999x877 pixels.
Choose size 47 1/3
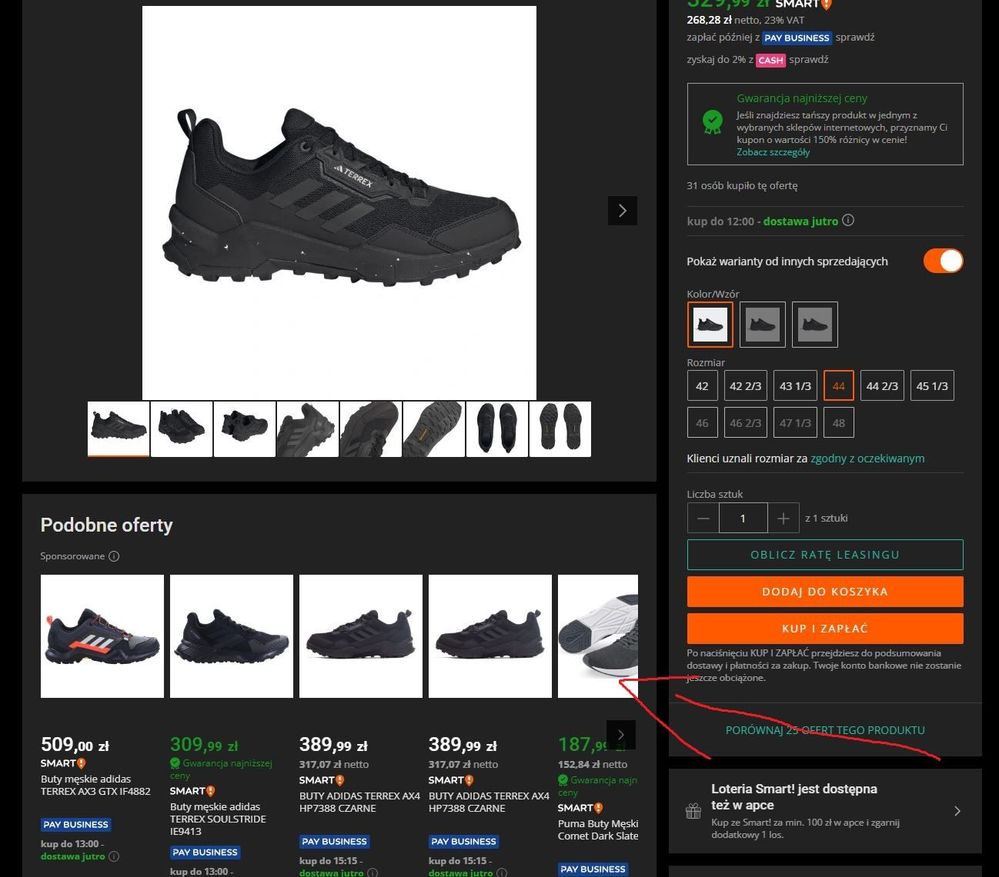[795, 423]
